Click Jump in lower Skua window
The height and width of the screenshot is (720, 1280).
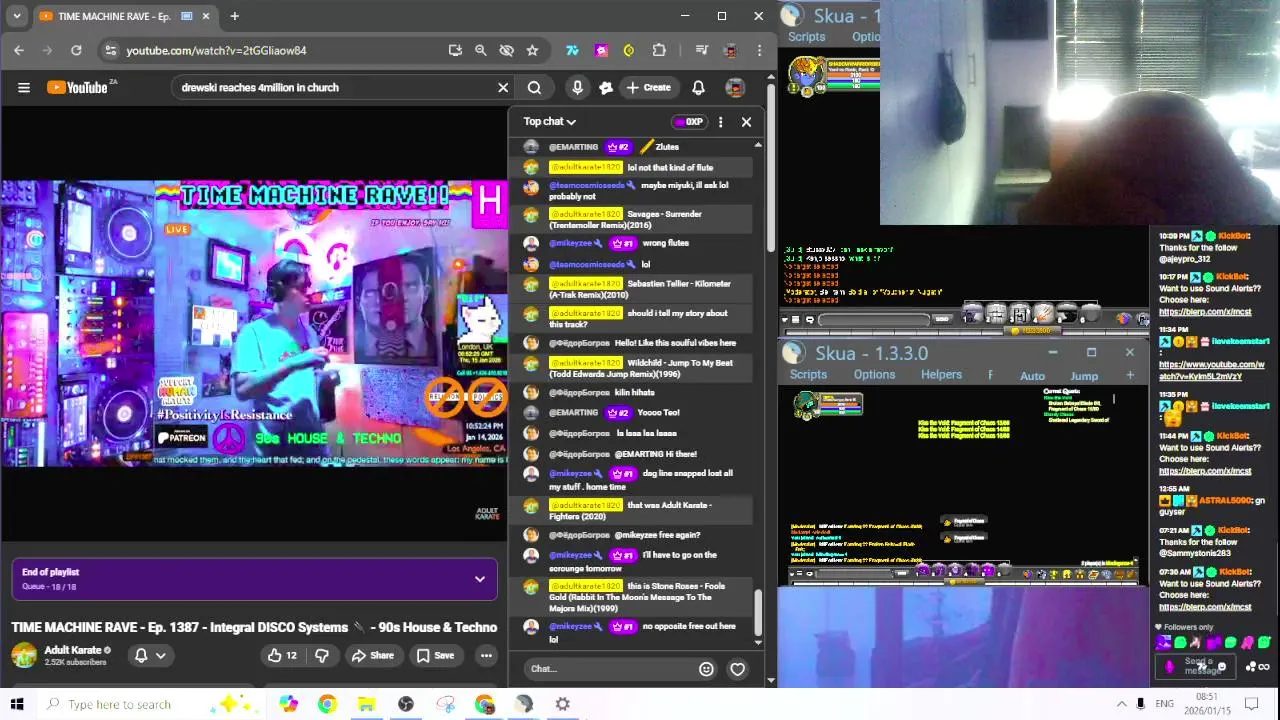pos(1084,376)
